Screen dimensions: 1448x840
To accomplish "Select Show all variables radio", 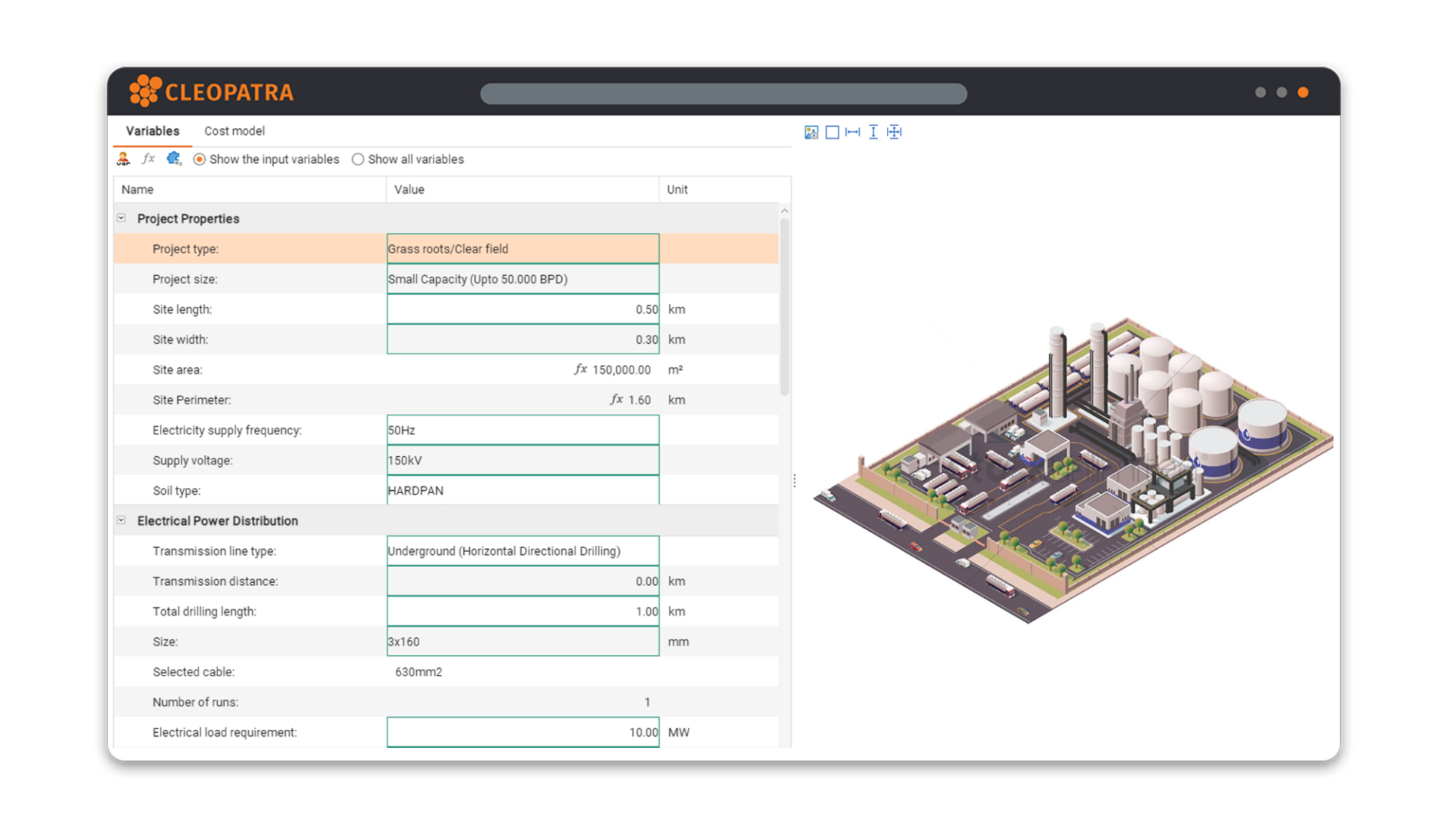I will 358,159.
